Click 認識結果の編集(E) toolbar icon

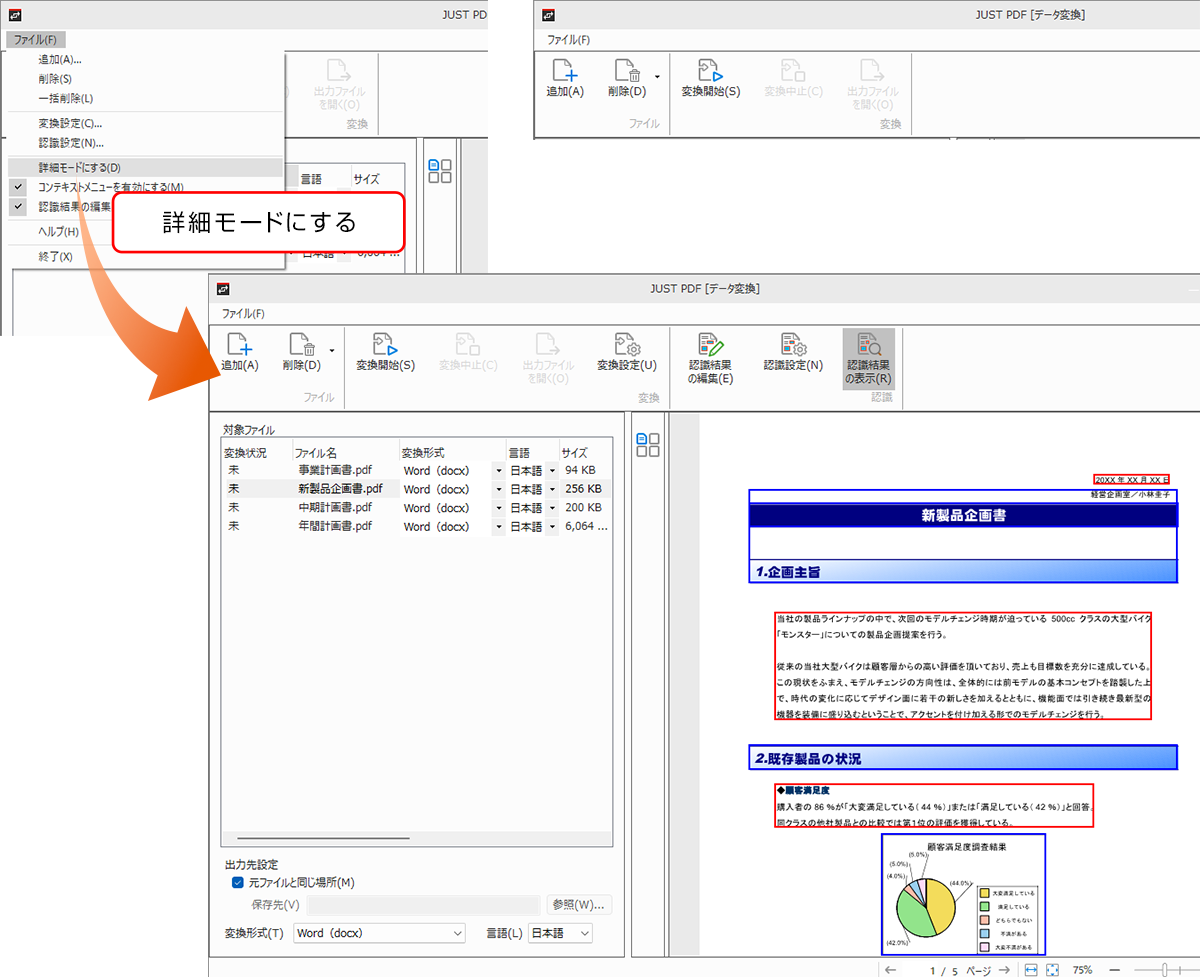click(x=710, y=345)
